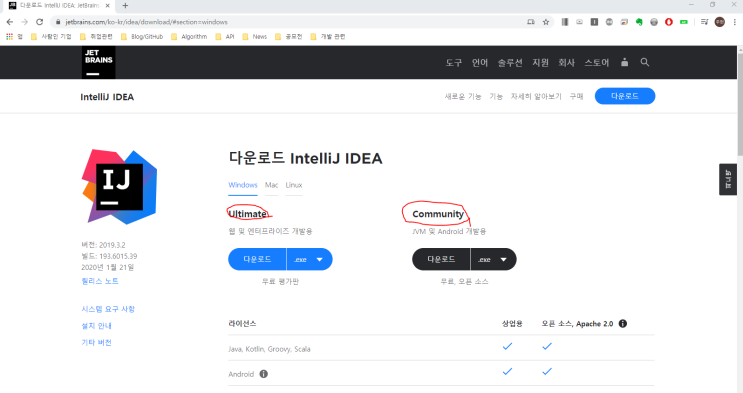Download the Community edition
Image resolution: width=743 pixels, height=393 pixels.
441,259
